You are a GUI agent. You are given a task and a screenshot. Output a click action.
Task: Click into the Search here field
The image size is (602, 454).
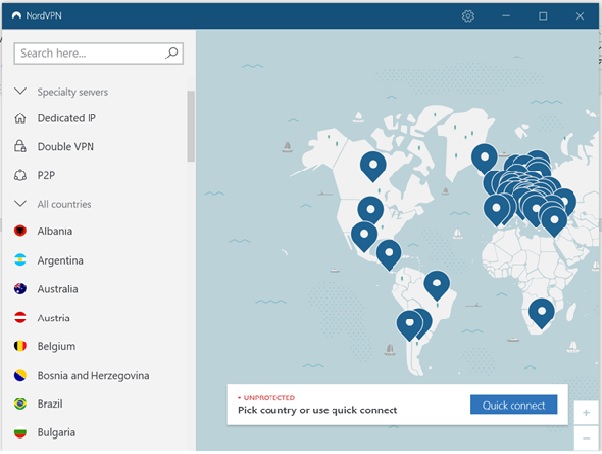click(98, 53)
